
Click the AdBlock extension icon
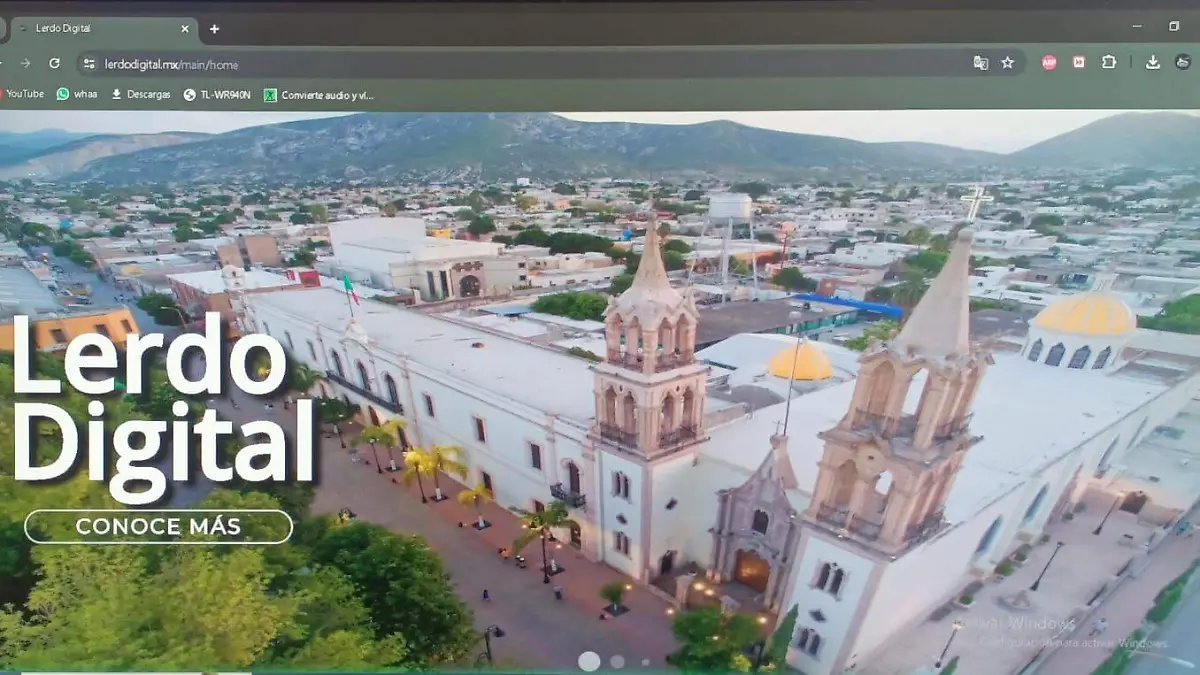1050,63
